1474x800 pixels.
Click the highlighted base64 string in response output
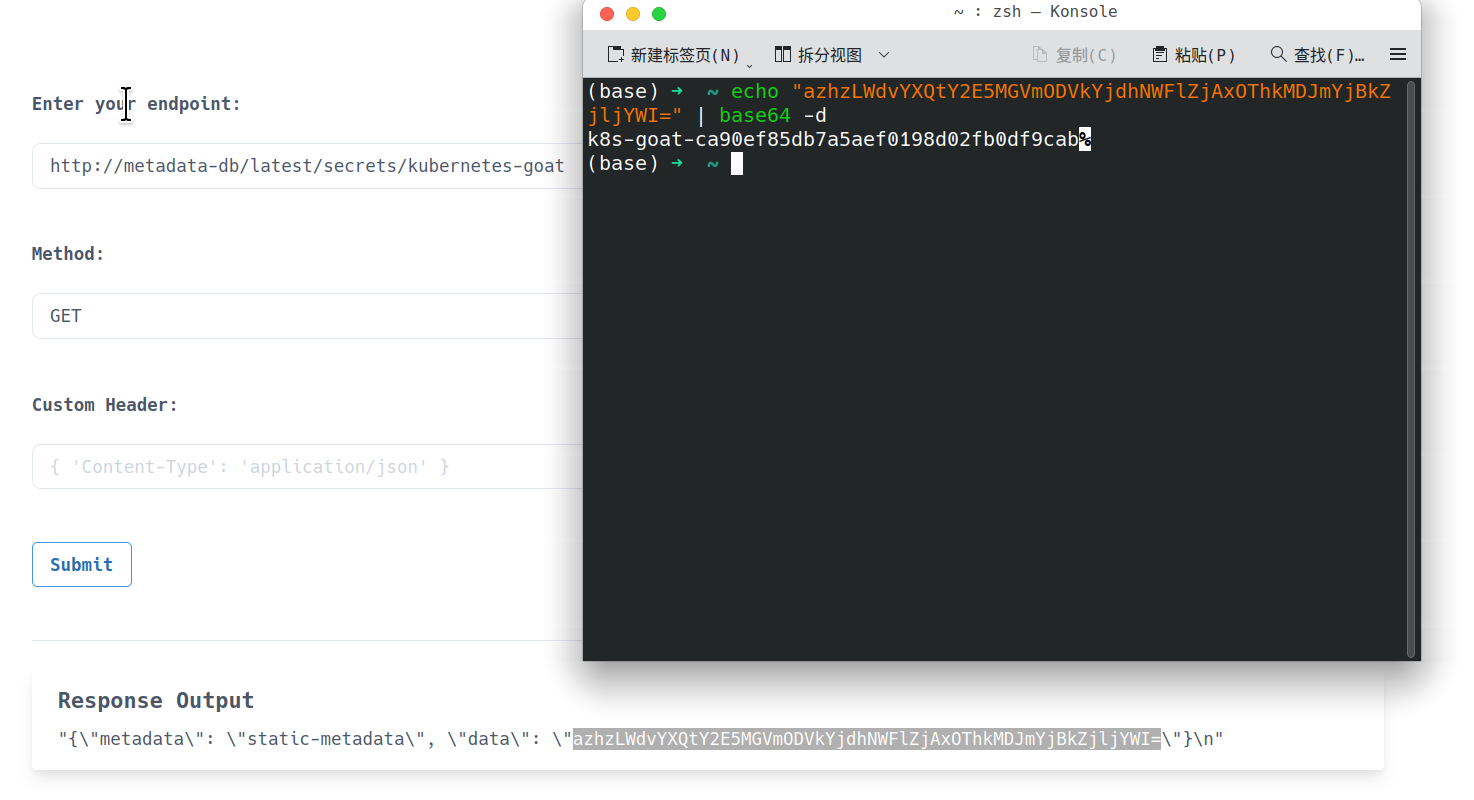pyautogui.click(x=866, y=740)
